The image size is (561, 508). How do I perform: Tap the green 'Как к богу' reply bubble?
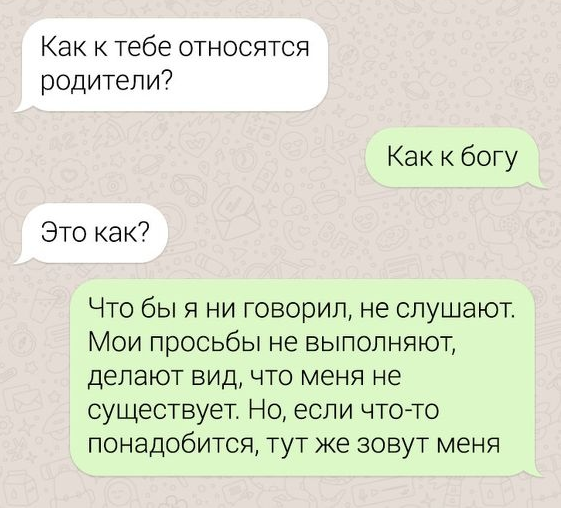point(455,158)
